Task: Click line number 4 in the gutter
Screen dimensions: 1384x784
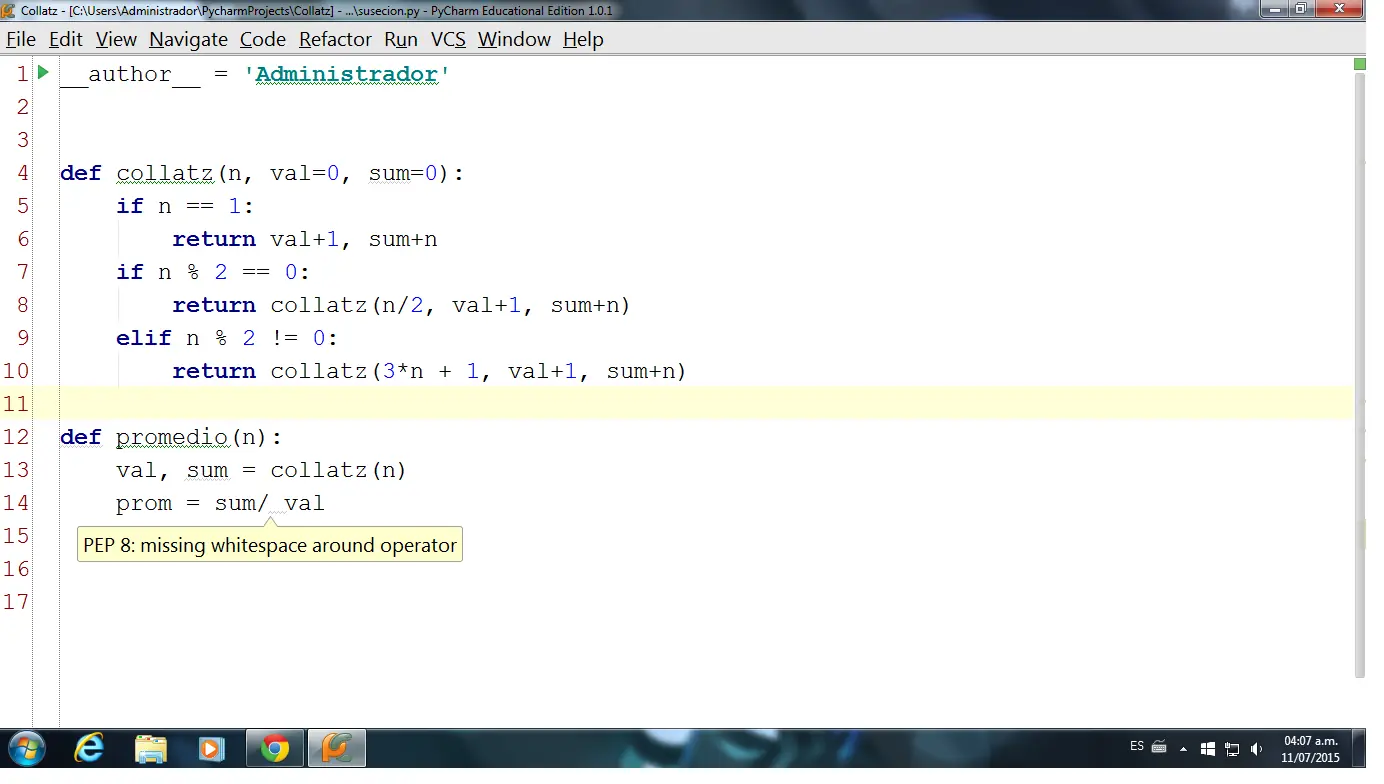Action: [22, 173]
